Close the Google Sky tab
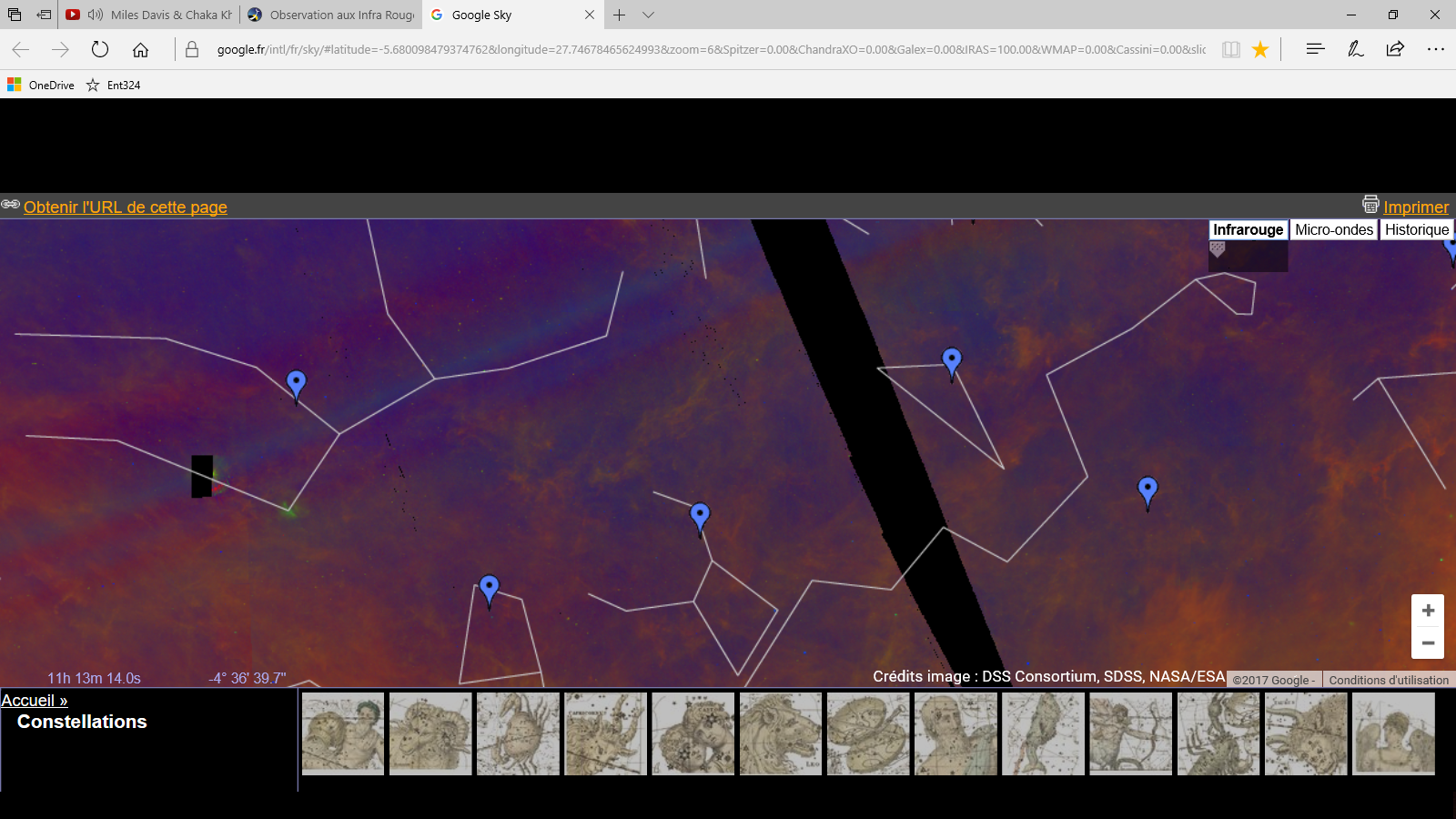Viewport: 1456px width, 819px height. click(590, 15)
